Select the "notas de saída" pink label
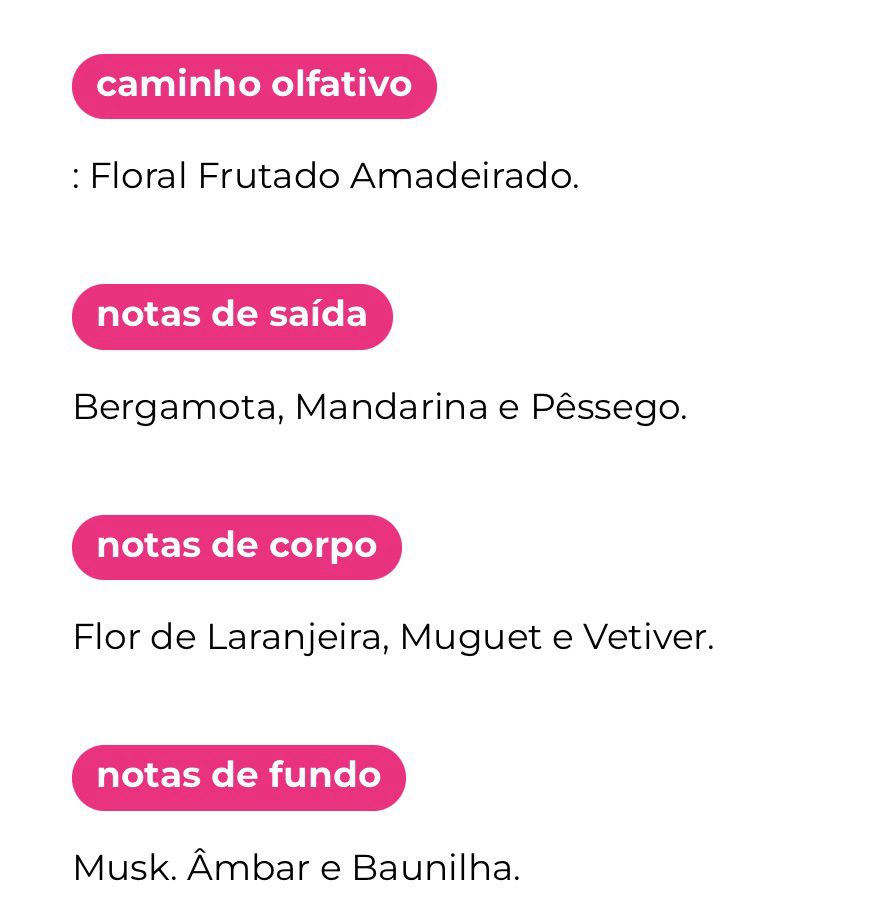 232,316
